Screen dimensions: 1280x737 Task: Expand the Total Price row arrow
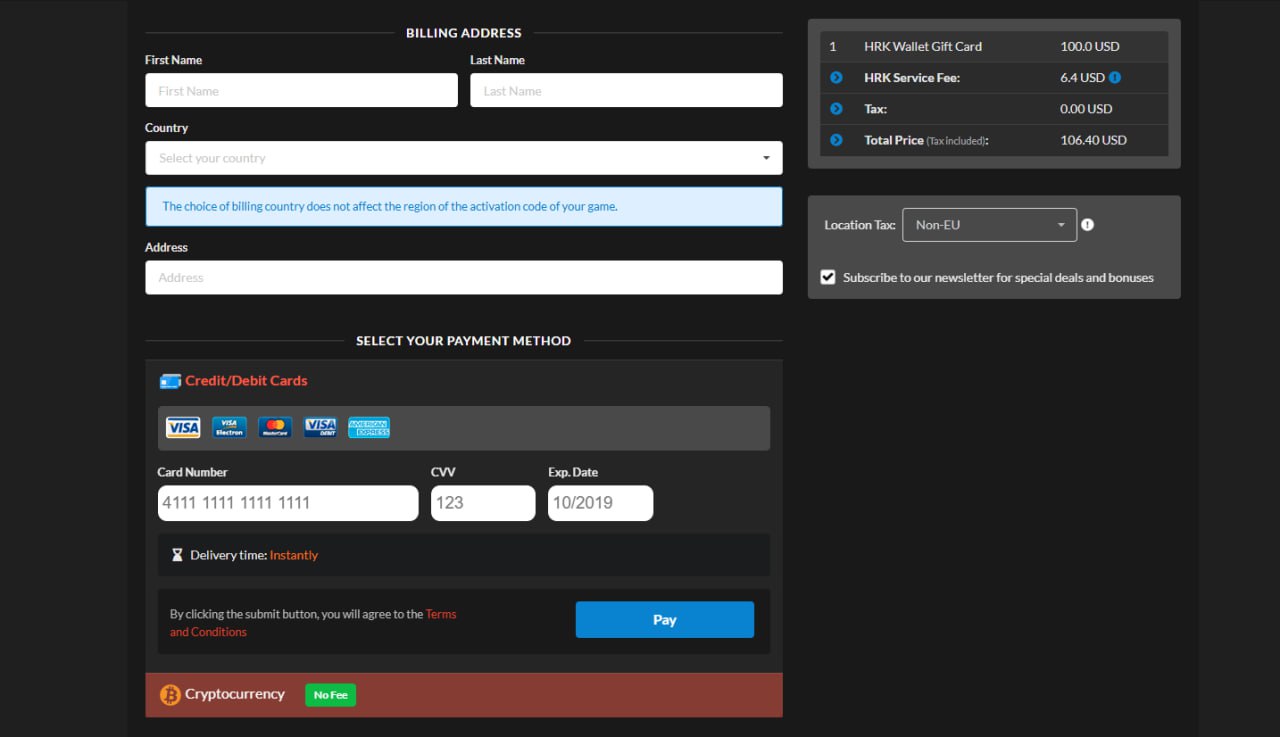[836, 140]
